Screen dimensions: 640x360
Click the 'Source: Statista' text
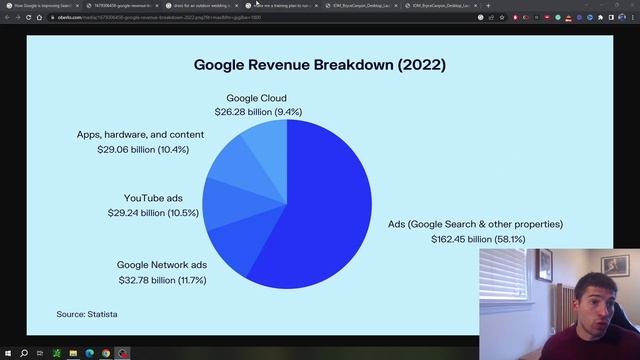coord(87,314)
